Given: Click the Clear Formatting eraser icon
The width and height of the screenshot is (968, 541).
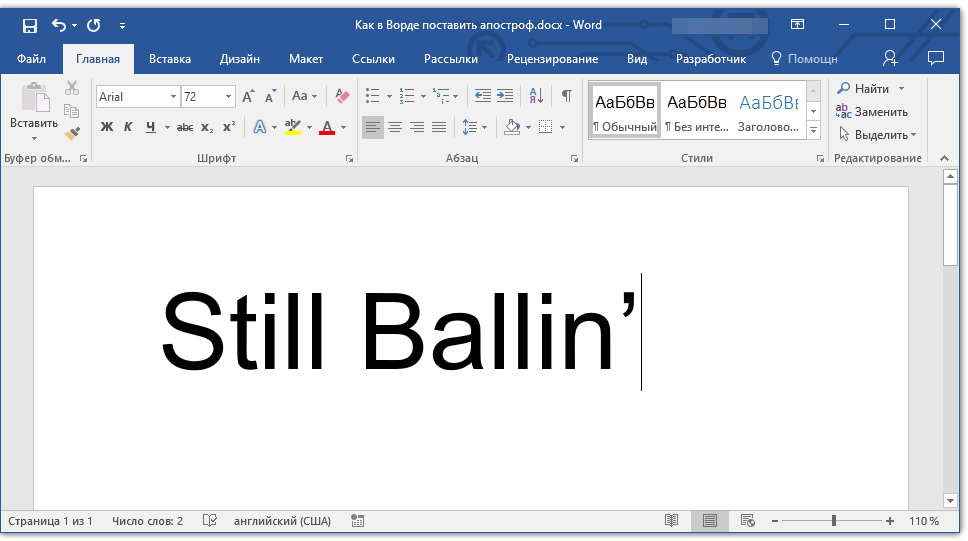Looking at the screenshot, I should point(343,96).
